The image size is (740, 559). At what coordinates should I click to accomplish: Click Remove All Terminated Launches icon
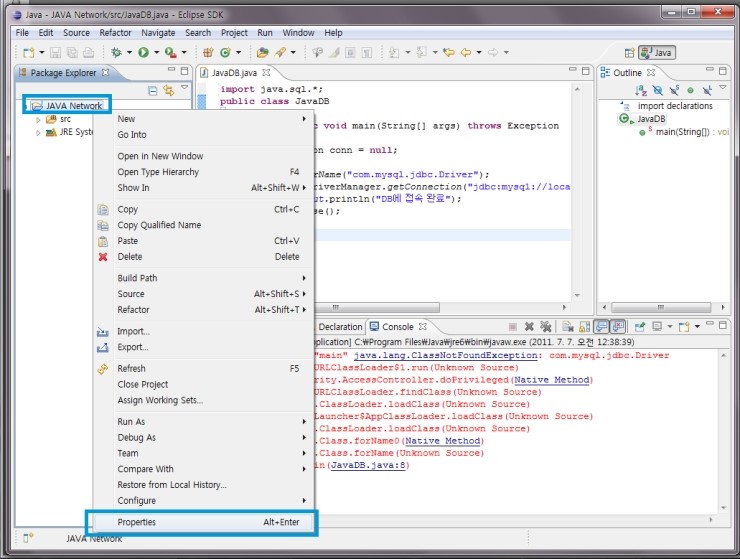[546, 326]
